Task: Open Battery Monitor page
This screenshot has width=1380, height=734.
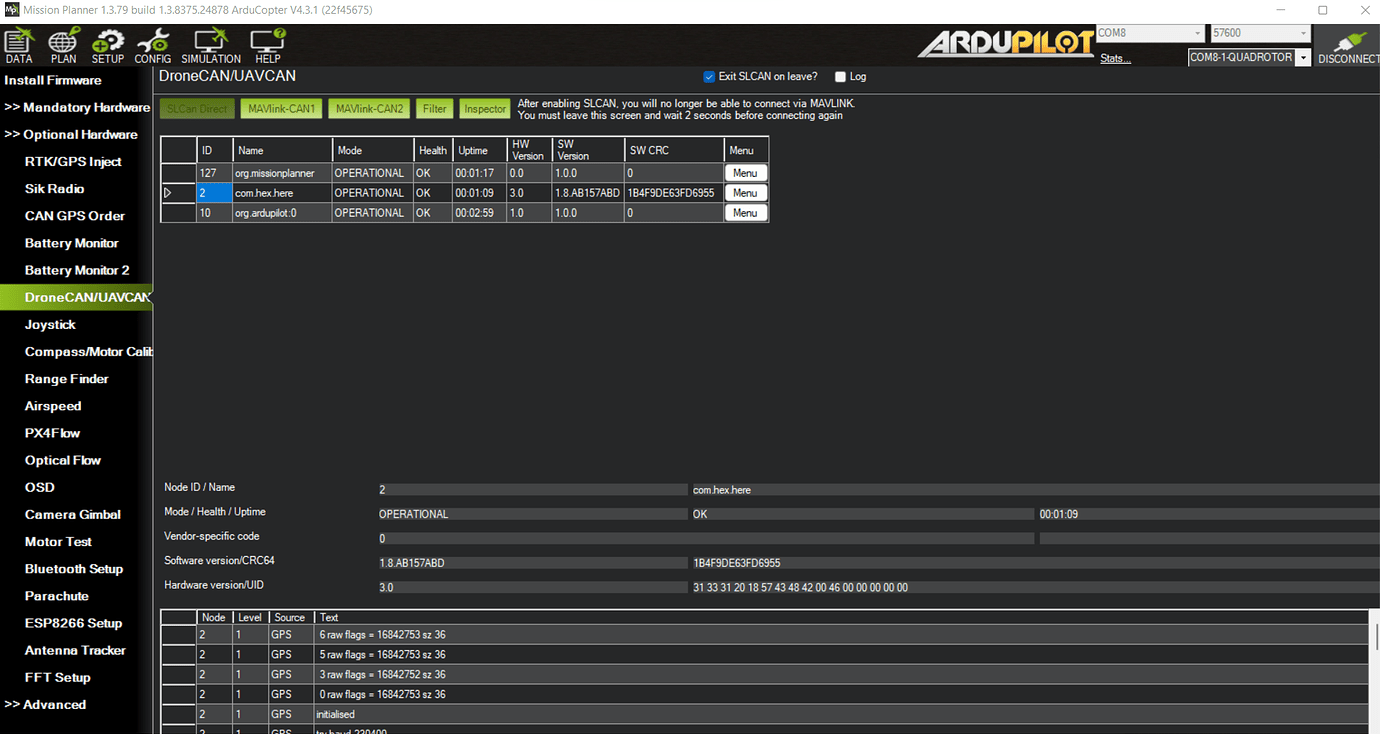Action: 72,243
